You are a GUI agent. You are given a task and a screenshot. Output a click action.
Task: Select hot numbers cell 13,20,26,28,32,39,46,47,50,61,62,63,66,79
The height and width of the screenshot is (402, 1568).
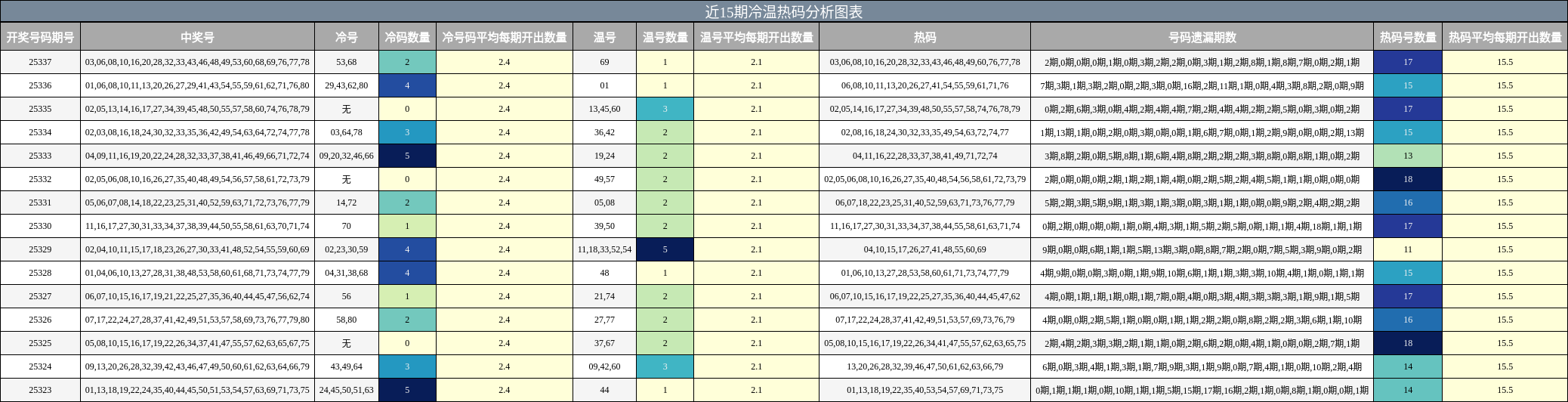click(924, 366)
